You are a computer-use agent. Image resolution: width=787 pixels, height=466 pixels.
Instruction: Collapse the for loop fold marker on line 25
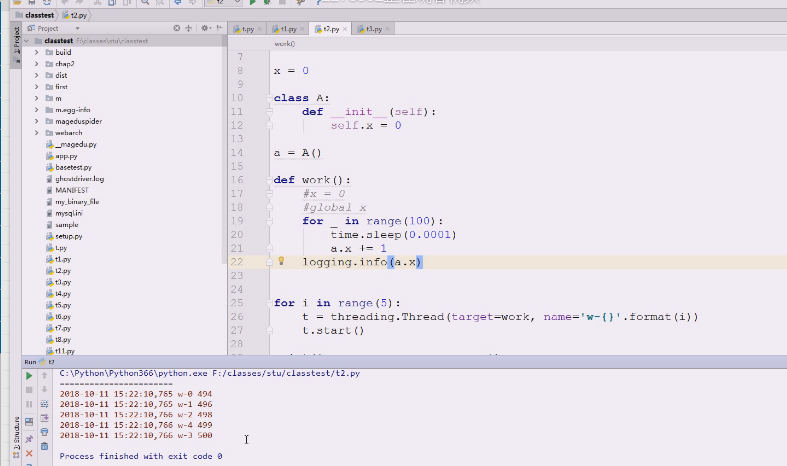click(x=270, y=303)
